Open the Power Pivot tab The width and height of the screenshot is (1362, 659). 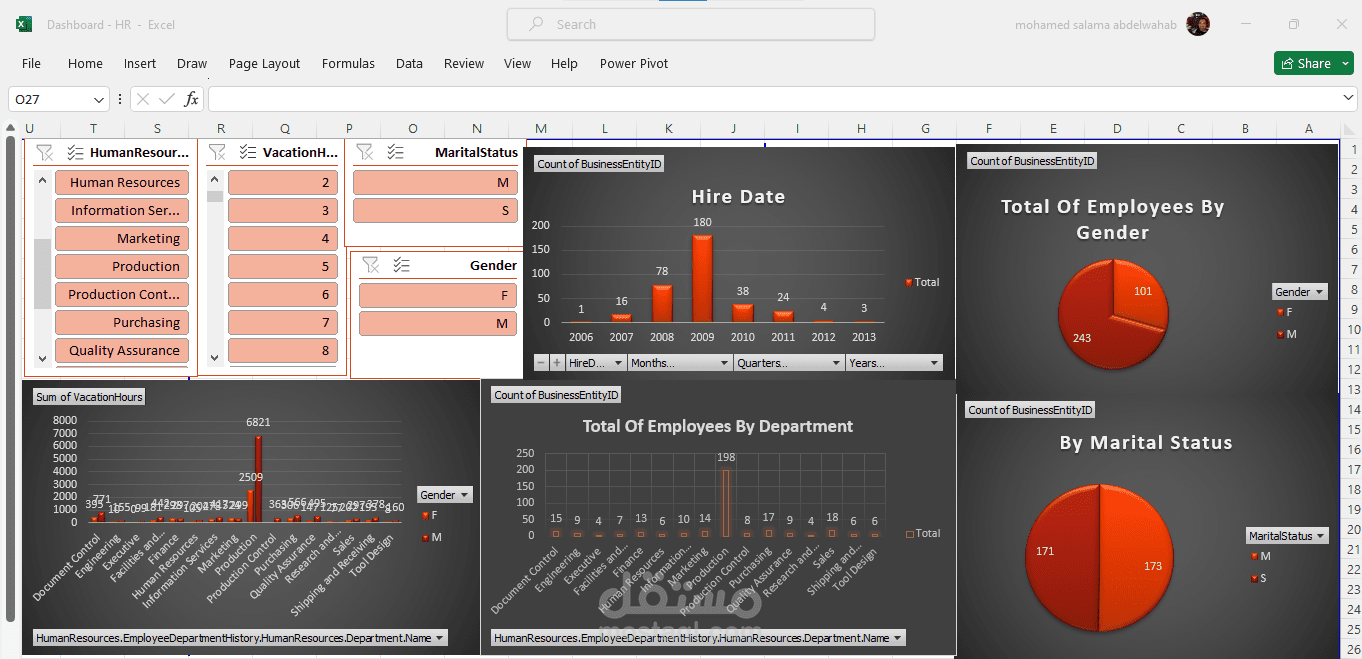pyautogui.click(x=634, y=63)
